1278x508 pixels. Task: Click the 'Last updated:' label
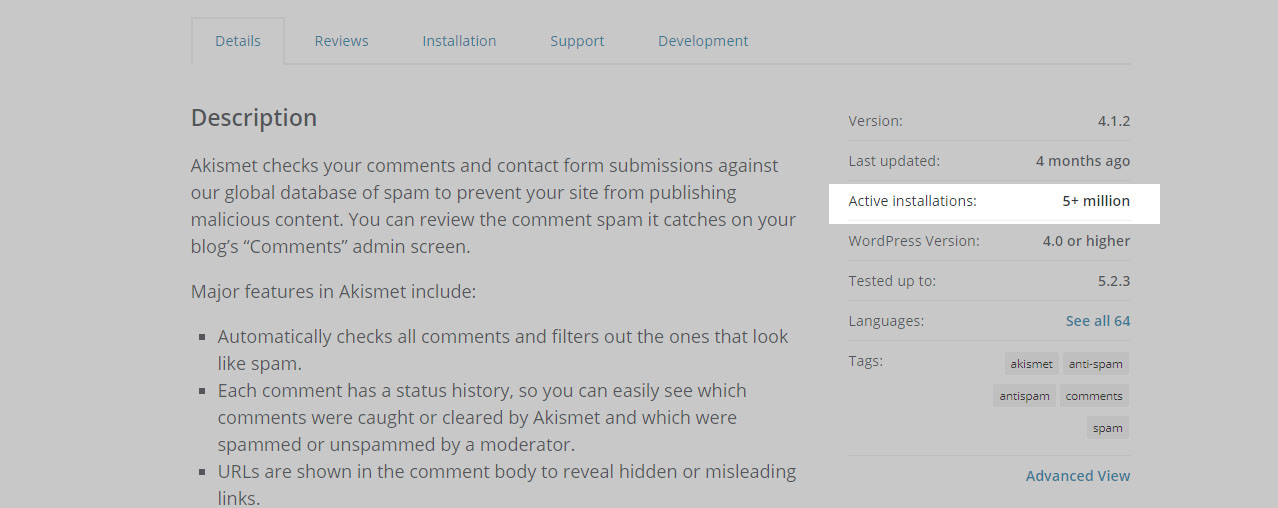[x=894, y=161]
